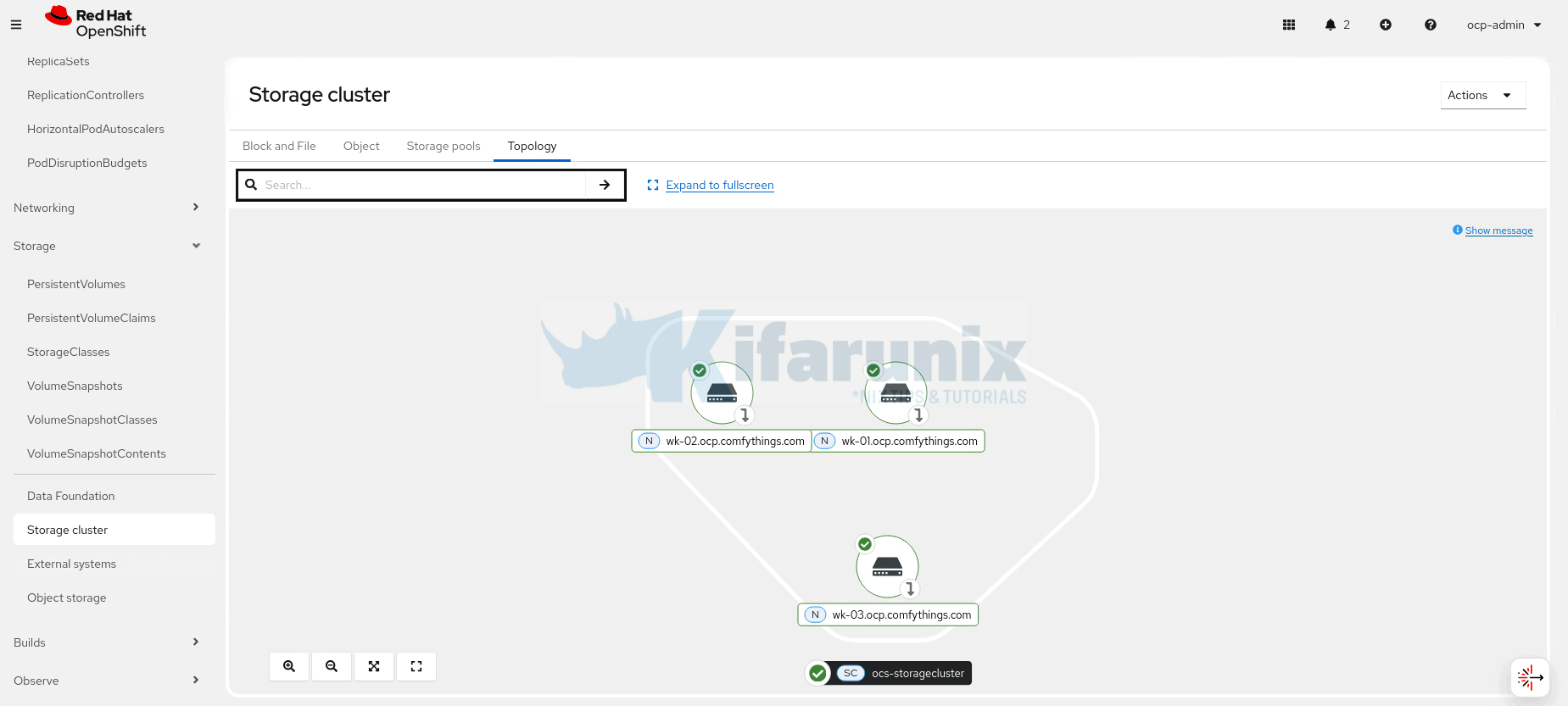Select the Topology tab
The height and width of the screenshot is (706, 1568).
pos(532,146)
